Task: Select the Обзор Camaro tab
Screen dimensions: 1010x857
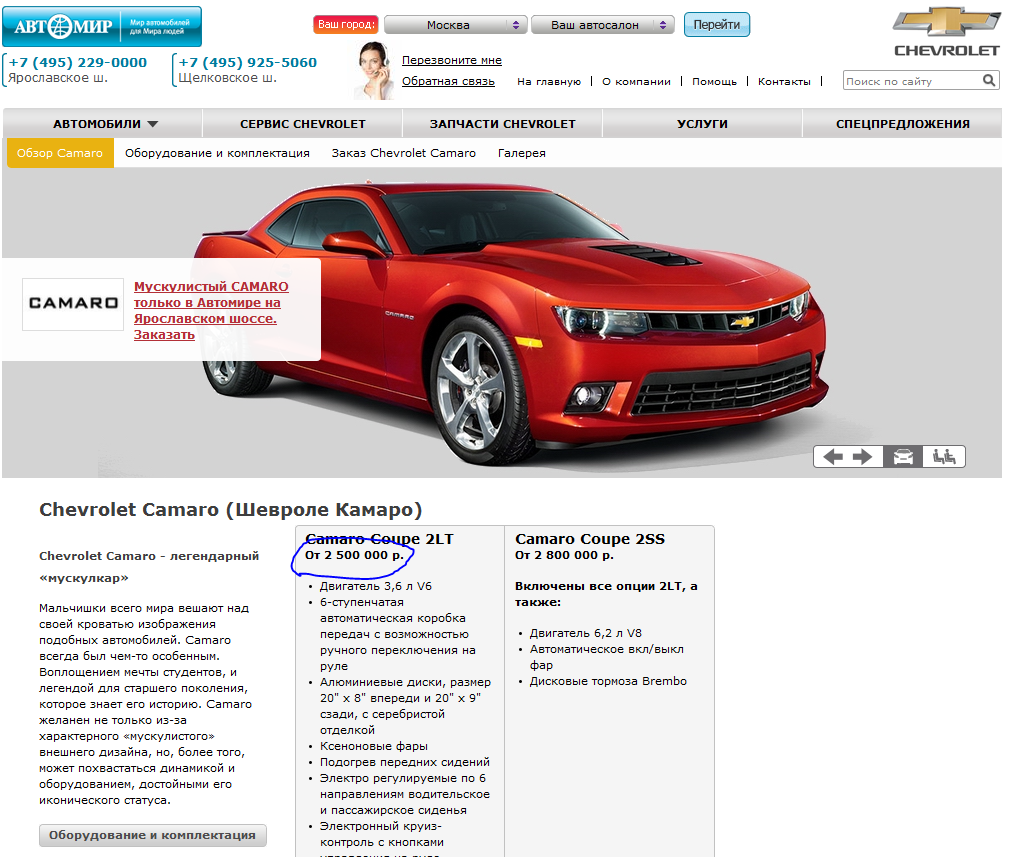Action: point(60,153)
